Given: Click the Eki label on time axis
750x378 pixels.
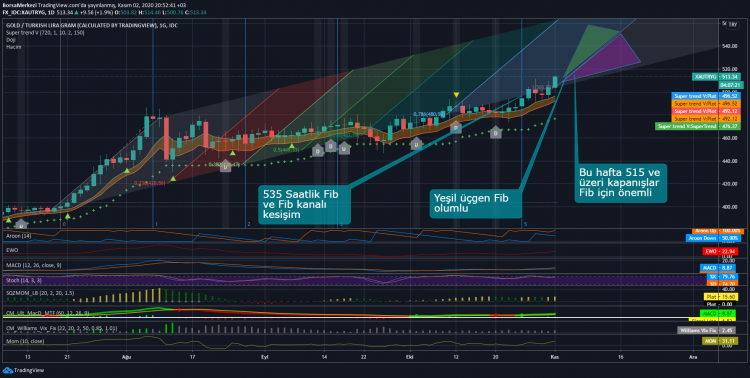Looking at the screenshot, I should [409, 357].
